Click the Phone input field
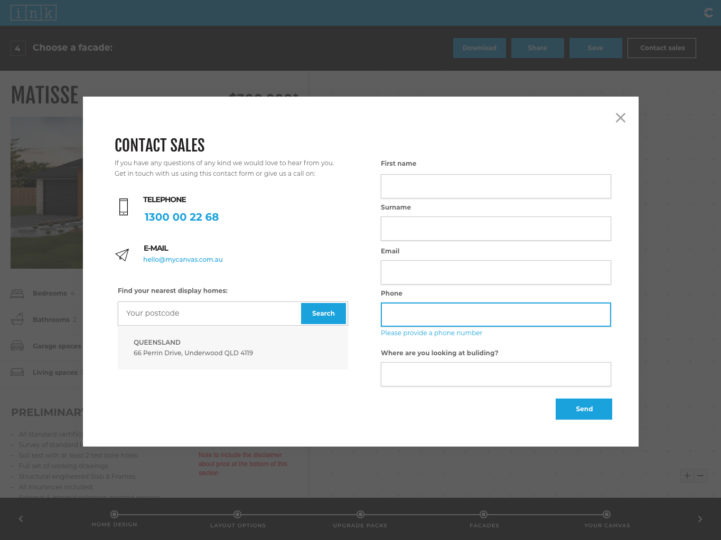This screenshot has width=721, height=540. click(x=495, y=315)
